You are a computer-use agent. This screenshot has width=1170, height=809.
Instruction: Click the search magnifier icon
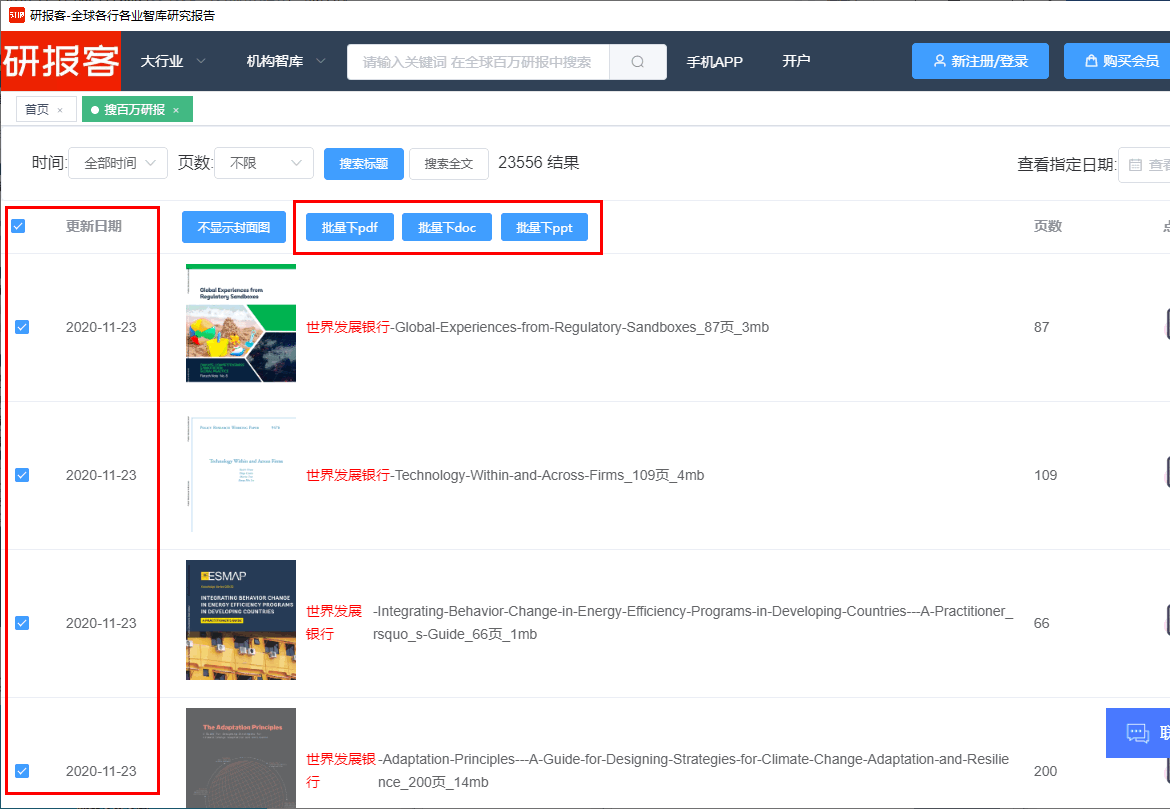click(x=637, y=61)
